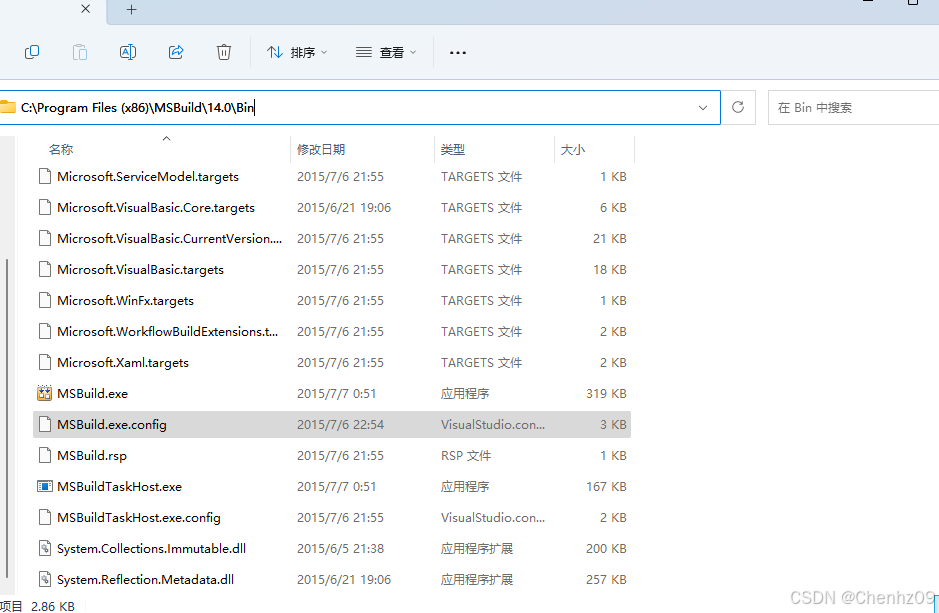Click the Refresh button beside address bar

[x=738, y=107]
